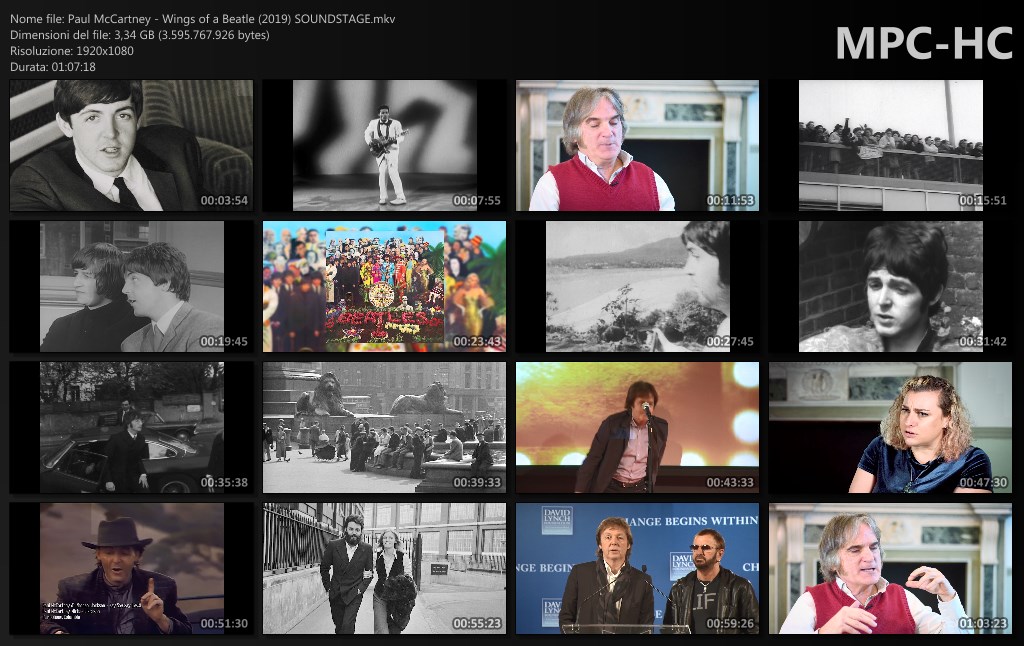Select the brick wall close-up at 00:31:42
Image resolution: width=1024 pixels, height=646 pixels.
(890, 287)
